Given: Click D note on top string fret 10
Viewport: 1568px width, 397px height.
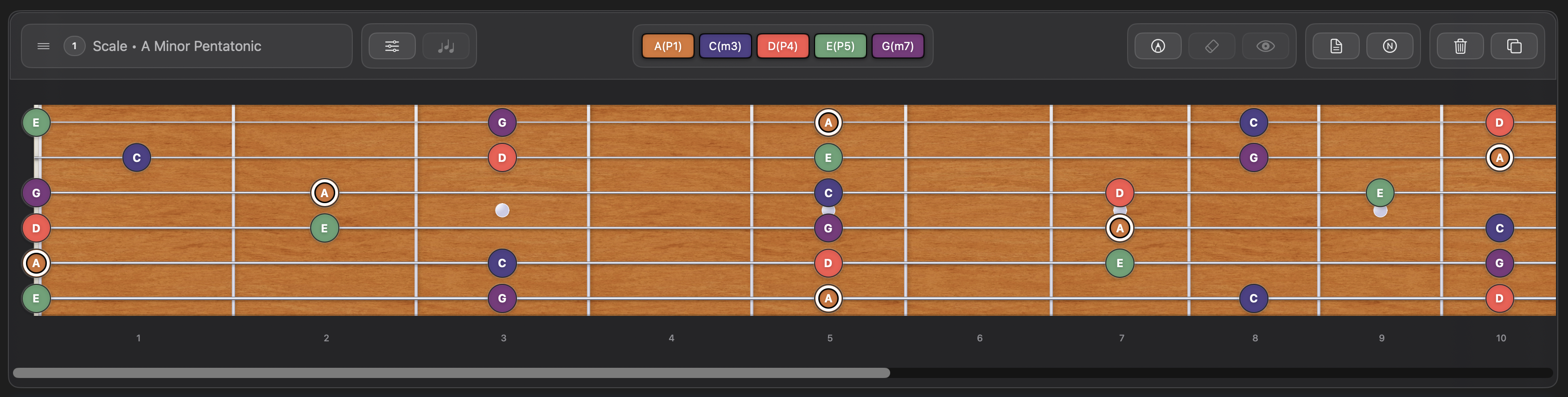Looking at the screenshot, I should [1500, 122].
